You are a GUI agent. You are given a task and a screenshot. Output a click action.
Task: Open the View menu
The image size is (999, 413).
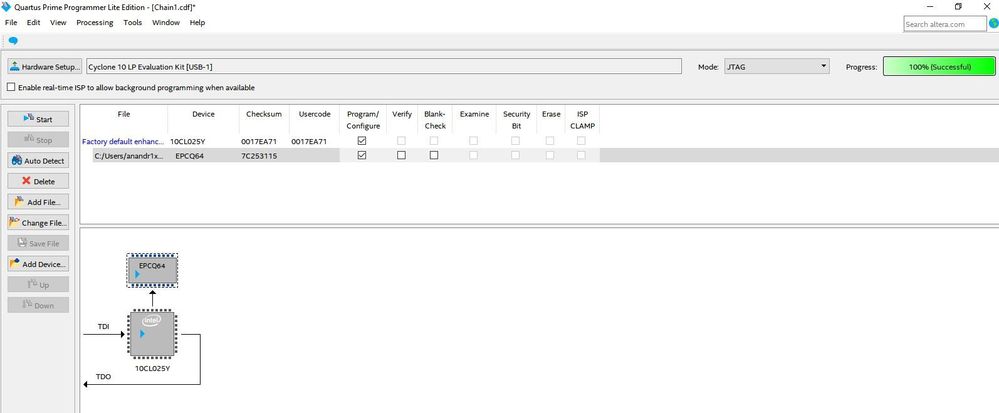[x=58, y=22]
